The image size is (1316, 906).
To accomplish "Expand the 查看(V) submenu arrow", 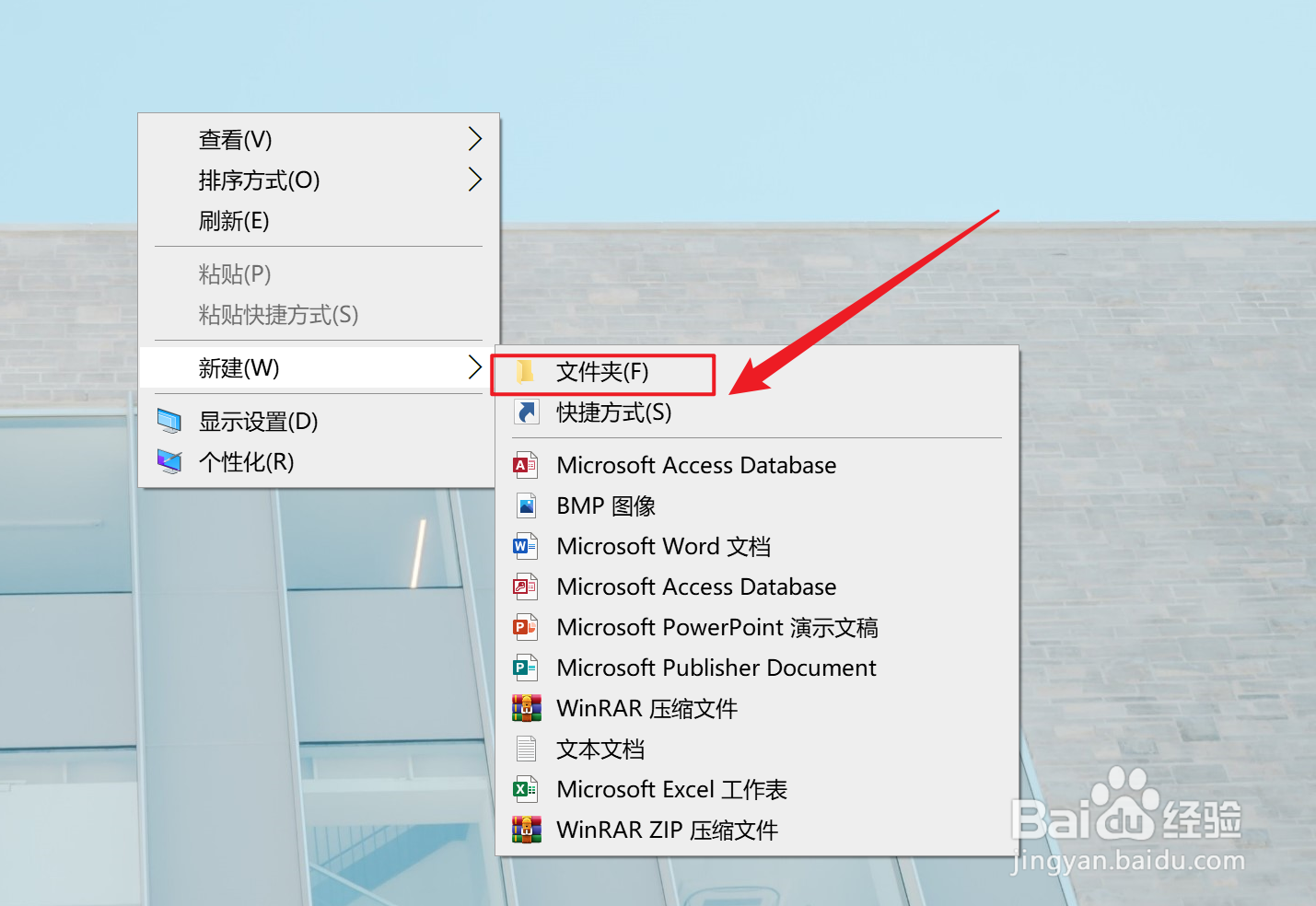I will coord(474,139).
